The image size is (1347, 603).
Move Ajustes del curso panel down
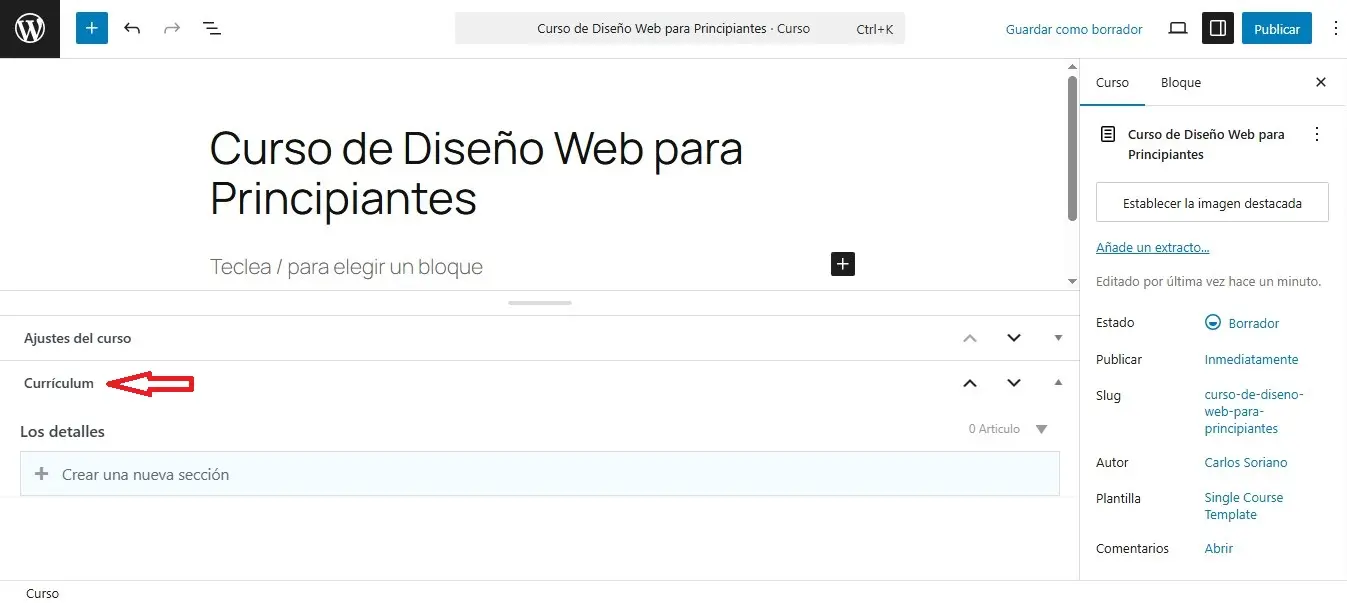(x=1014, y=338)
